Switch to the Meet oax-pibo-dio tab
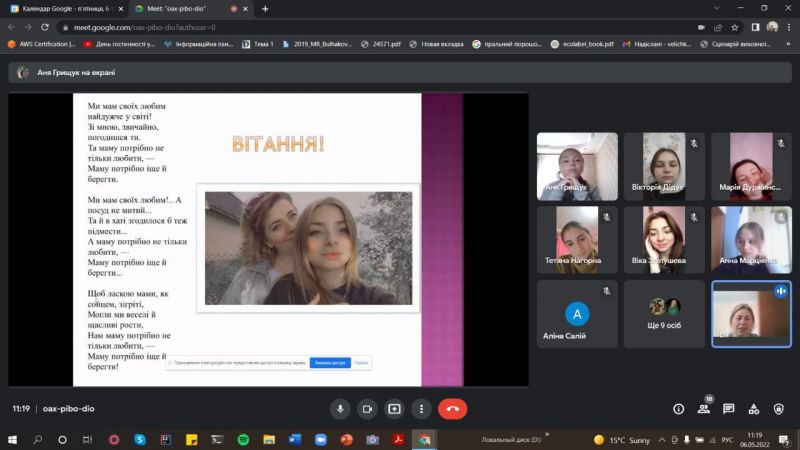The width and height of the screenshot is (800, 450). (x=191, y=9)
